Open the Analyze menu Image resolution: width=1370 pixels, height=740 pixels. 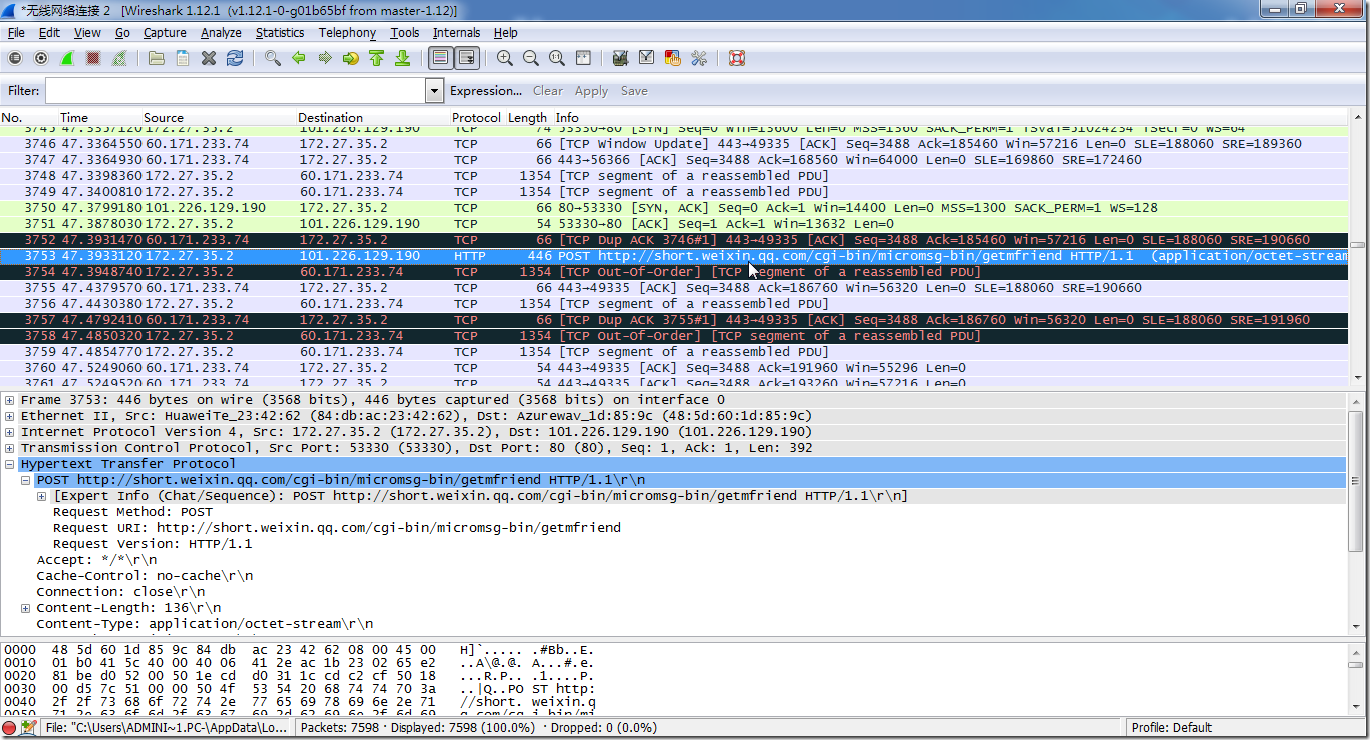pos(221,33)
